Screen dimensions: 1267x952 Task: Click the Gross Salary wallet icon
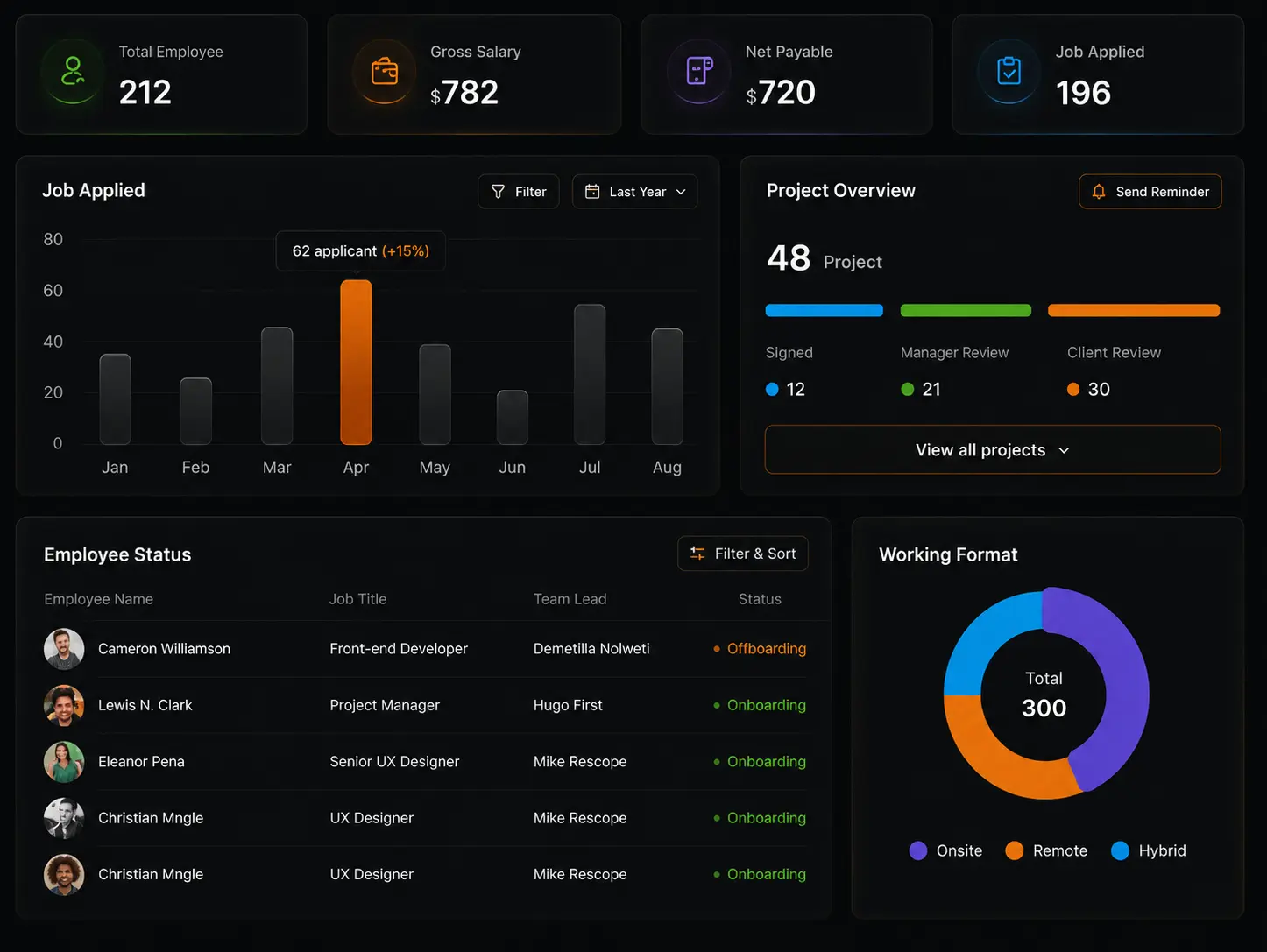click(x=385, y=71)
